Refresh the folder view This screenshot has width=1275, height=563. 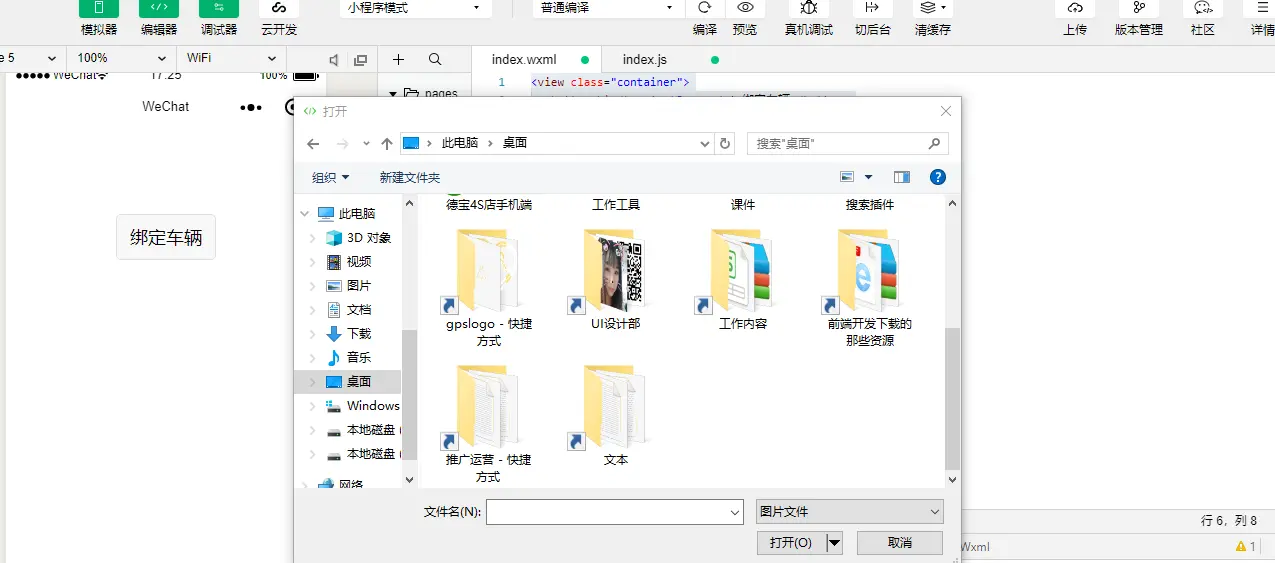(x=726, y=144)
